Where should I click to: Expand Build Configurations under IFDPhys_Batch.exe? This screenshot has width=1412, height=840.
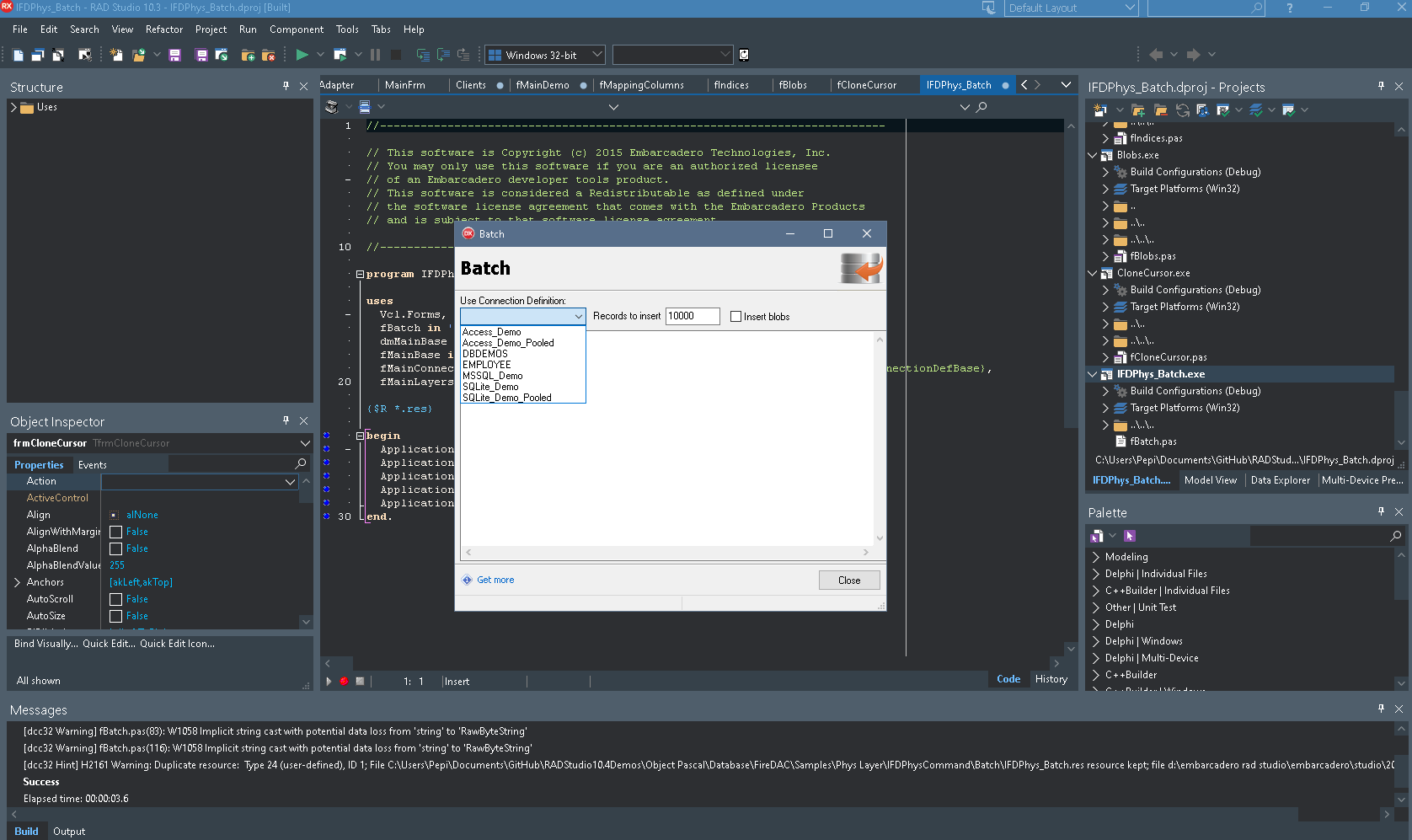[1106, 391]
